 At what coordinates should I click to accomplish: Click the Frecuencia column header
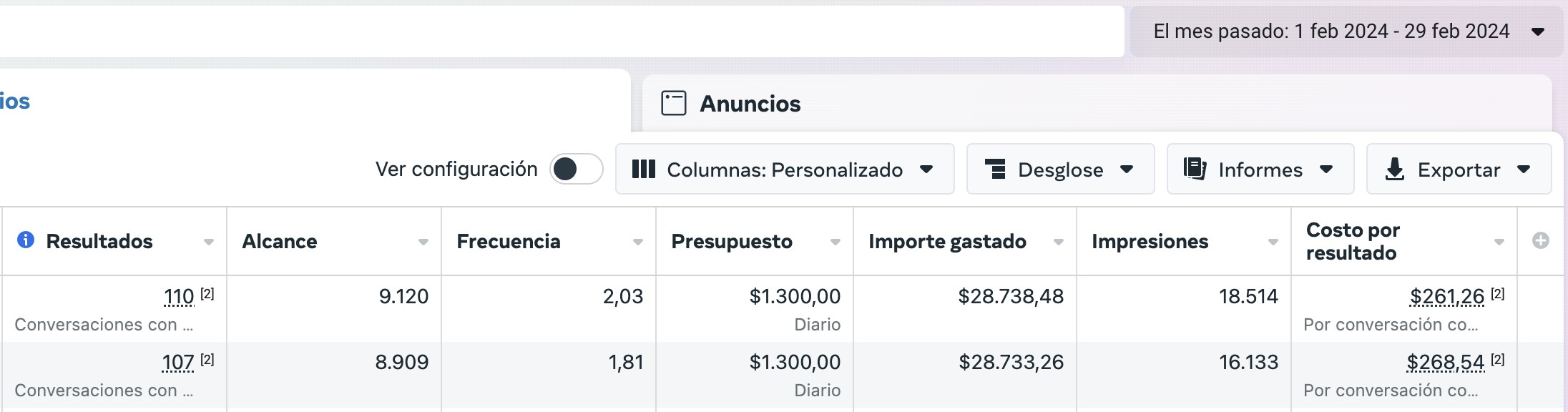click(x=508, y=242)
